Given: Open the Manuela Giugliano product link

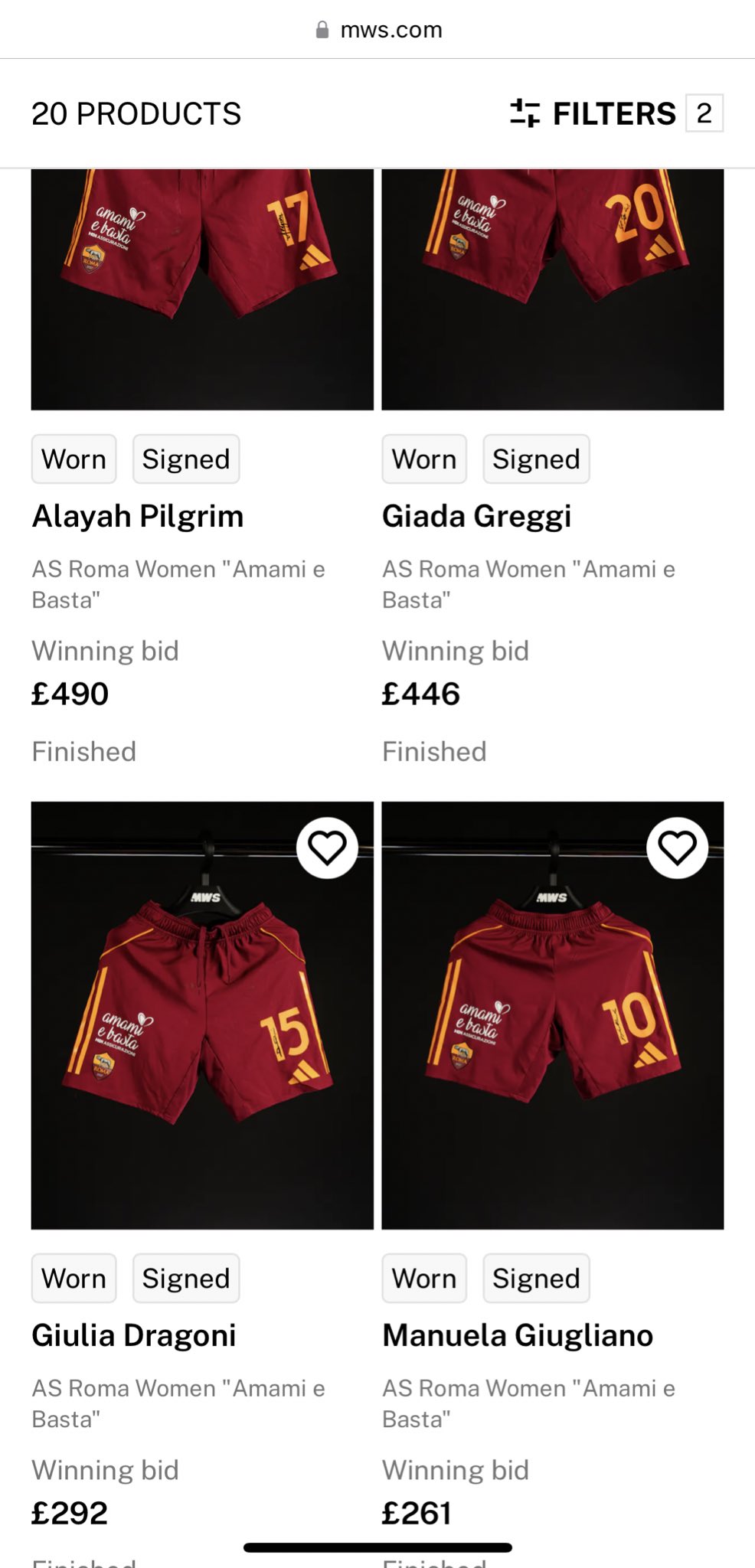Looking at the screenshot, I should point(518,1335).
